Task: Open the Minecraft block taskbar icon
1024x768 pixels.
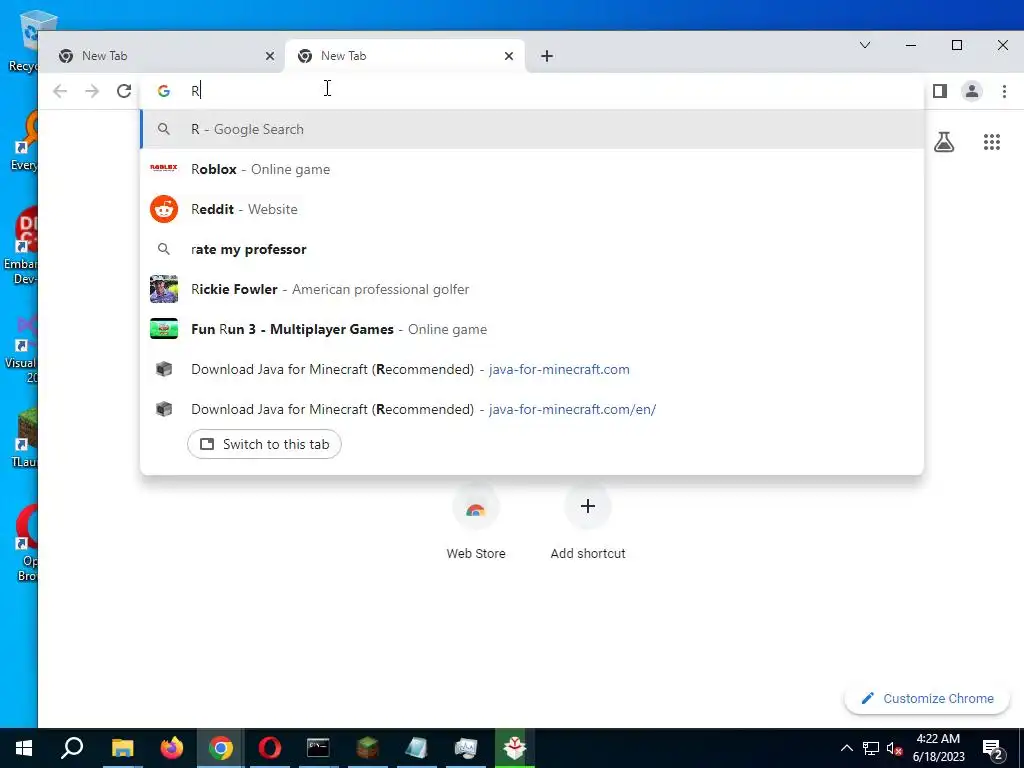Action: point(367,748)
